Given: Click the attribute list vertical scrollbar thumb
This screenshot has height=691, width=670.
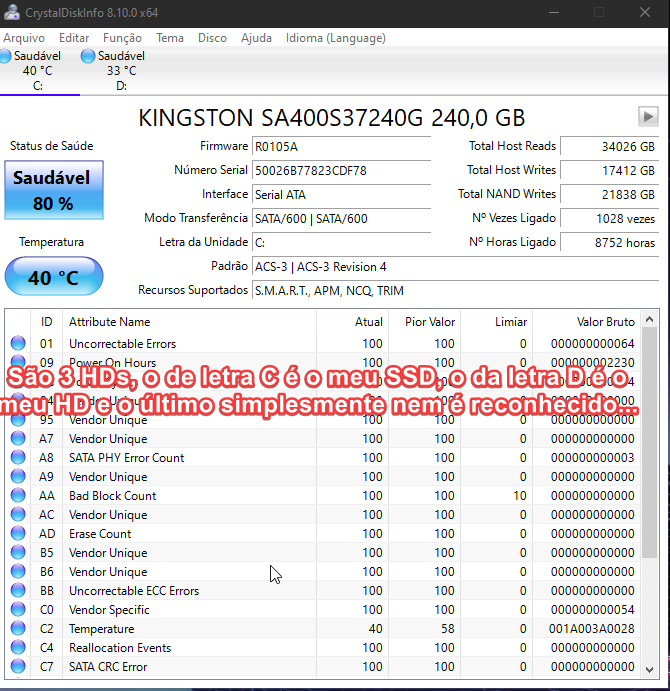Looking at the screenshot, I should [649, 443].
